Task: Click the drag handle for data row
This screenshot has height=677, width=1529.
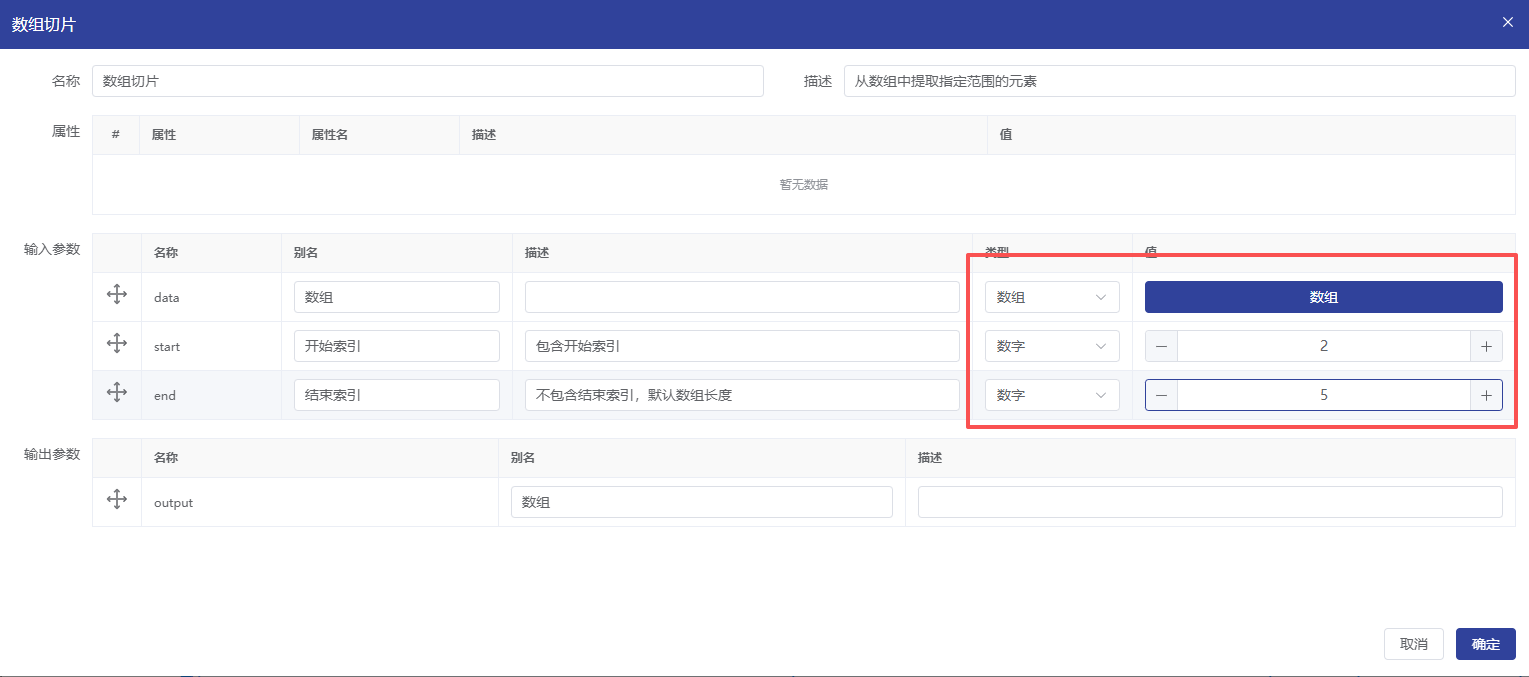Action: [x=116, y=295]
